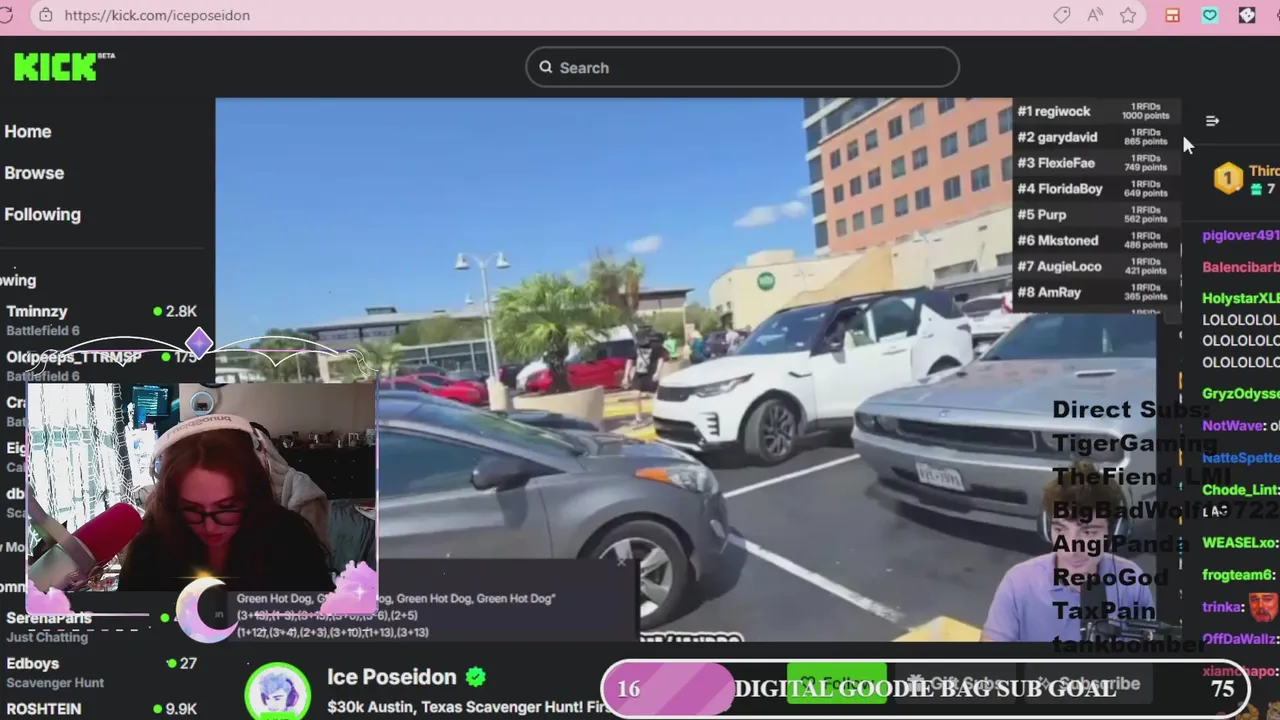Click the purple diamond overlay ornament
Viewport: 1280px width, 720px height.
coord(198,343)
